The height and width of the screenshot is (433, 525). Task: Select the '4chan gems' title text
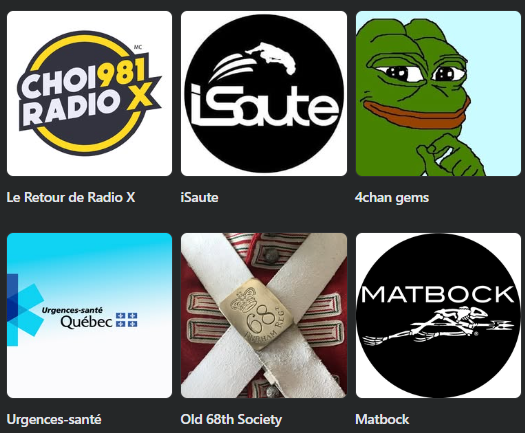(x=392, y=198)
